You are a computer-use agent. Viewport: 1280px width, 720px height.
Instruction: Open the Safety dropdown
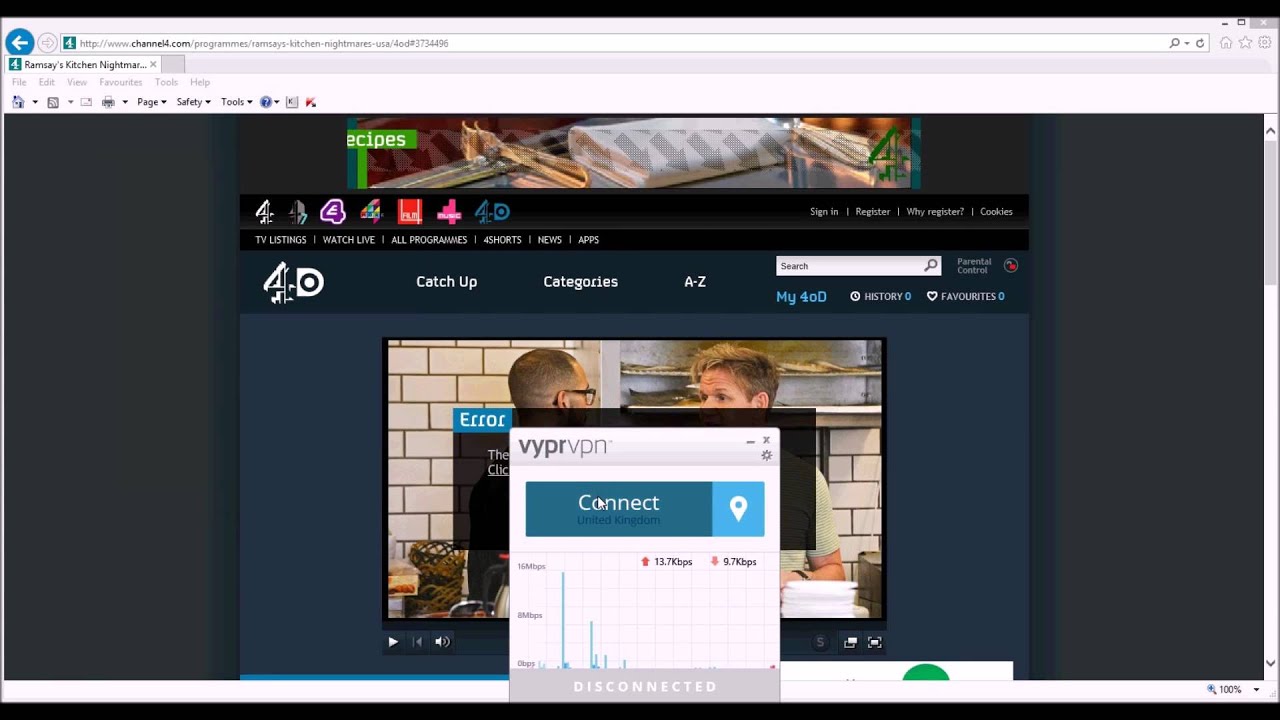193,102
